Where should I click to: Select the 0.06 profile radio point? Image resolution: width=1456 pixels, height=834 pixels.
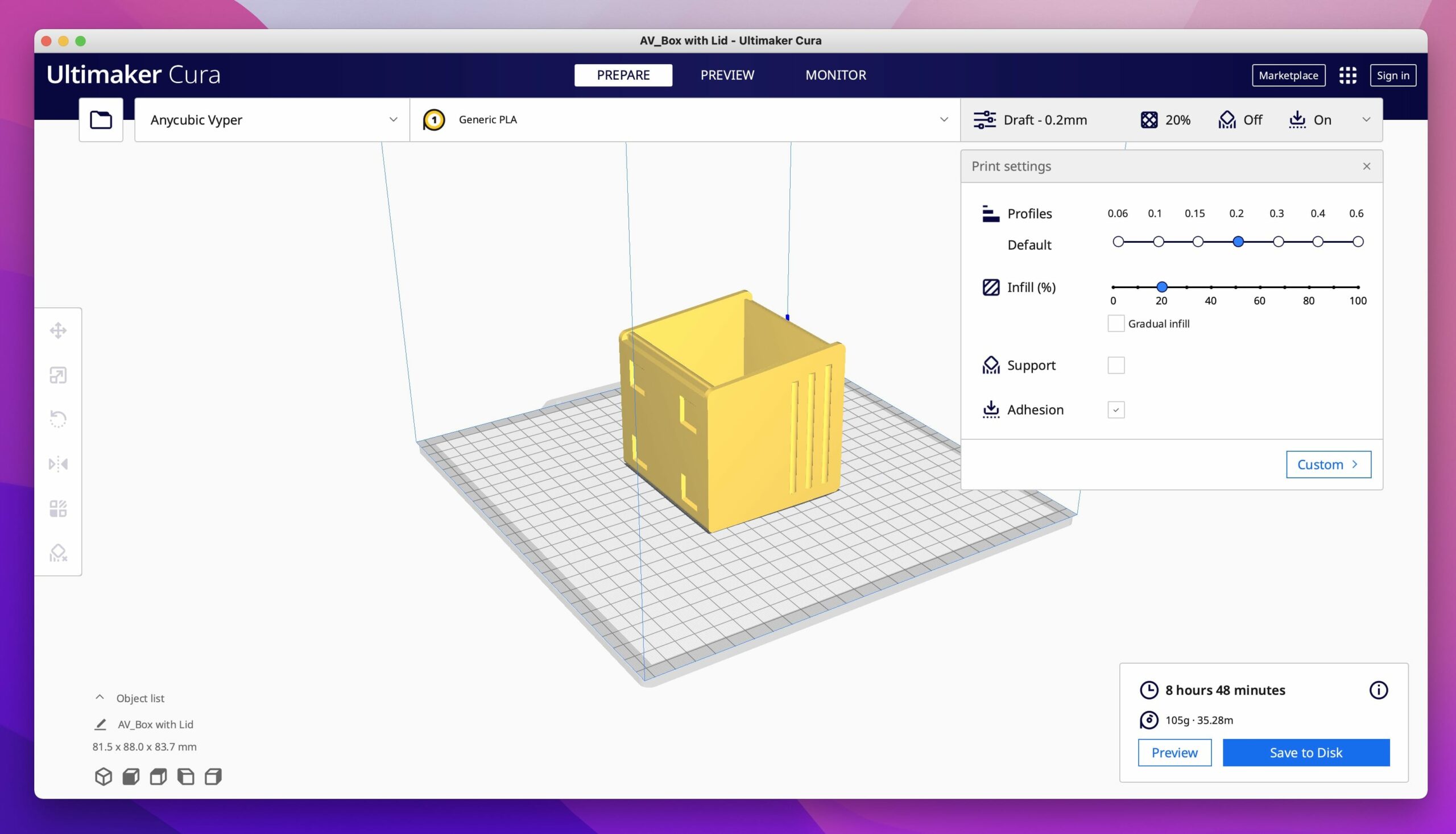pyautogui.click(x=1118, y=242)
